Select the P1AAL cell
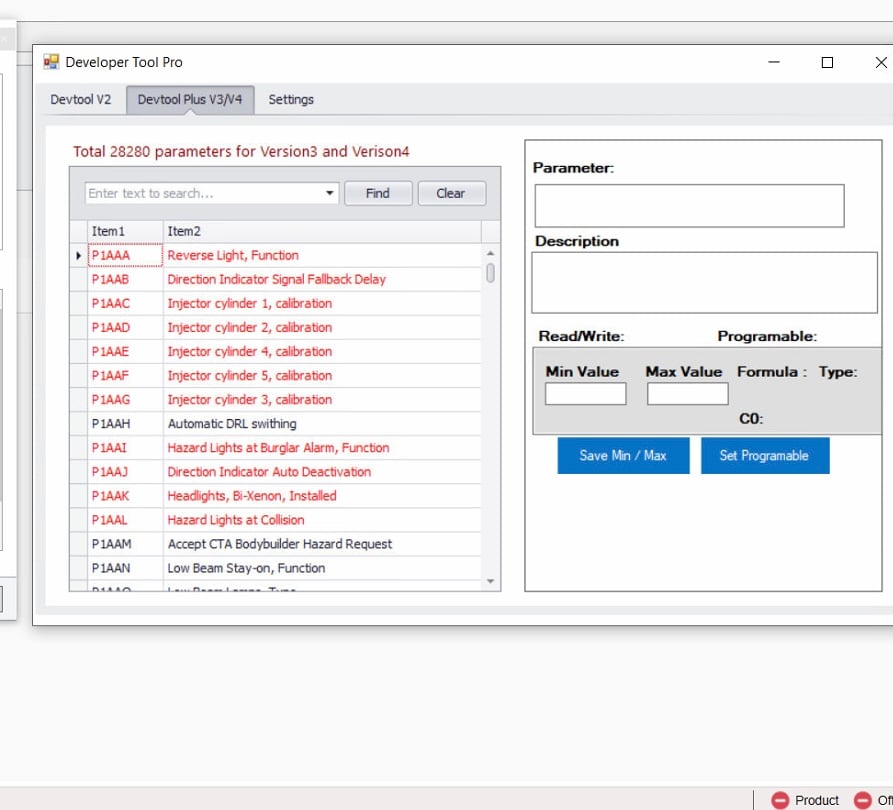This screenshot has width=893, height=810. click(x=125, y=520)
